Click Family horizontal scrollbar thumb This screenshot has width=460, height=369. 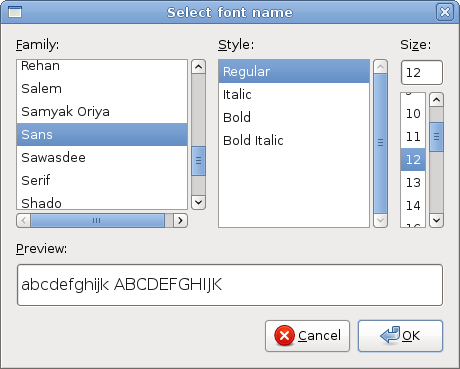tap(98, 220)
